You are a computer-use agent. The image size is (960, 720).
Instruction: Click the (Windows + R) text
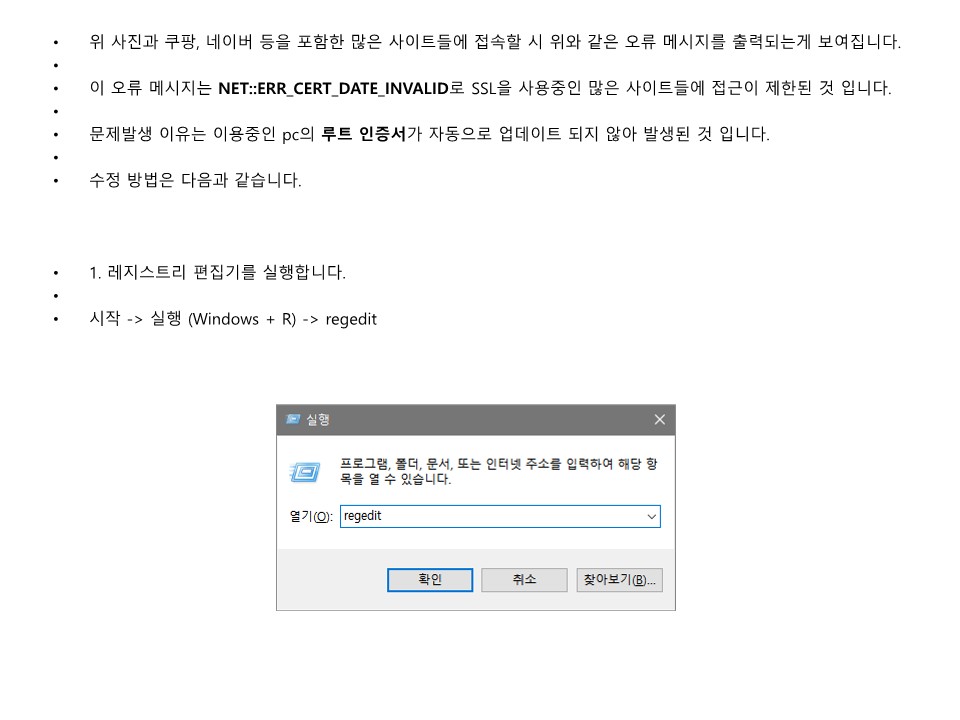click(x=242, y=319)
